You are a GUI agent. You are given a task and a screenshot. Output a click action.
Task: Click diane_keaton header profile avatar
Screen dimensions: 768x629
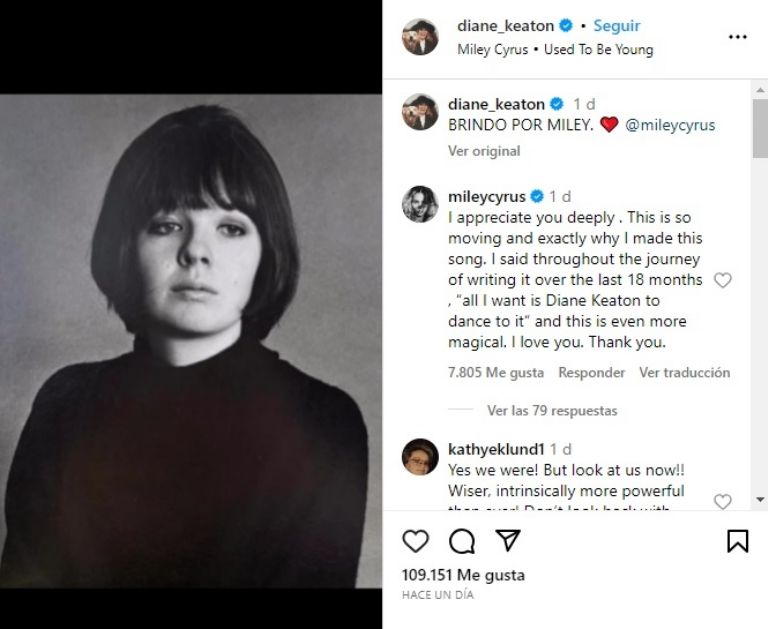point(420,37)
